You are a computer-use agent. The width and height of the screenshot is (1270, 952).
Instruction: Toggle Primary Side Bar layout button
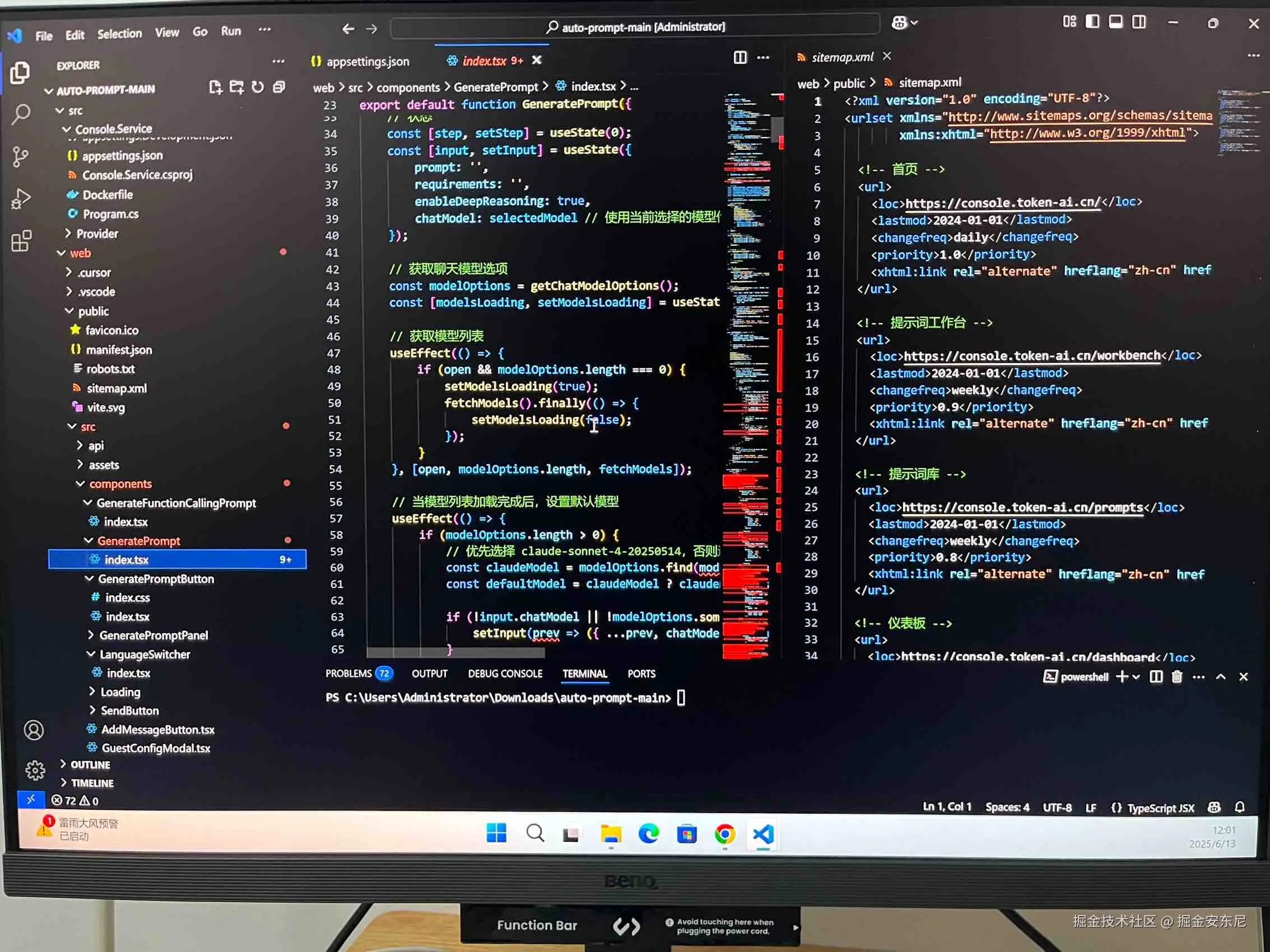pos(1092,22)
